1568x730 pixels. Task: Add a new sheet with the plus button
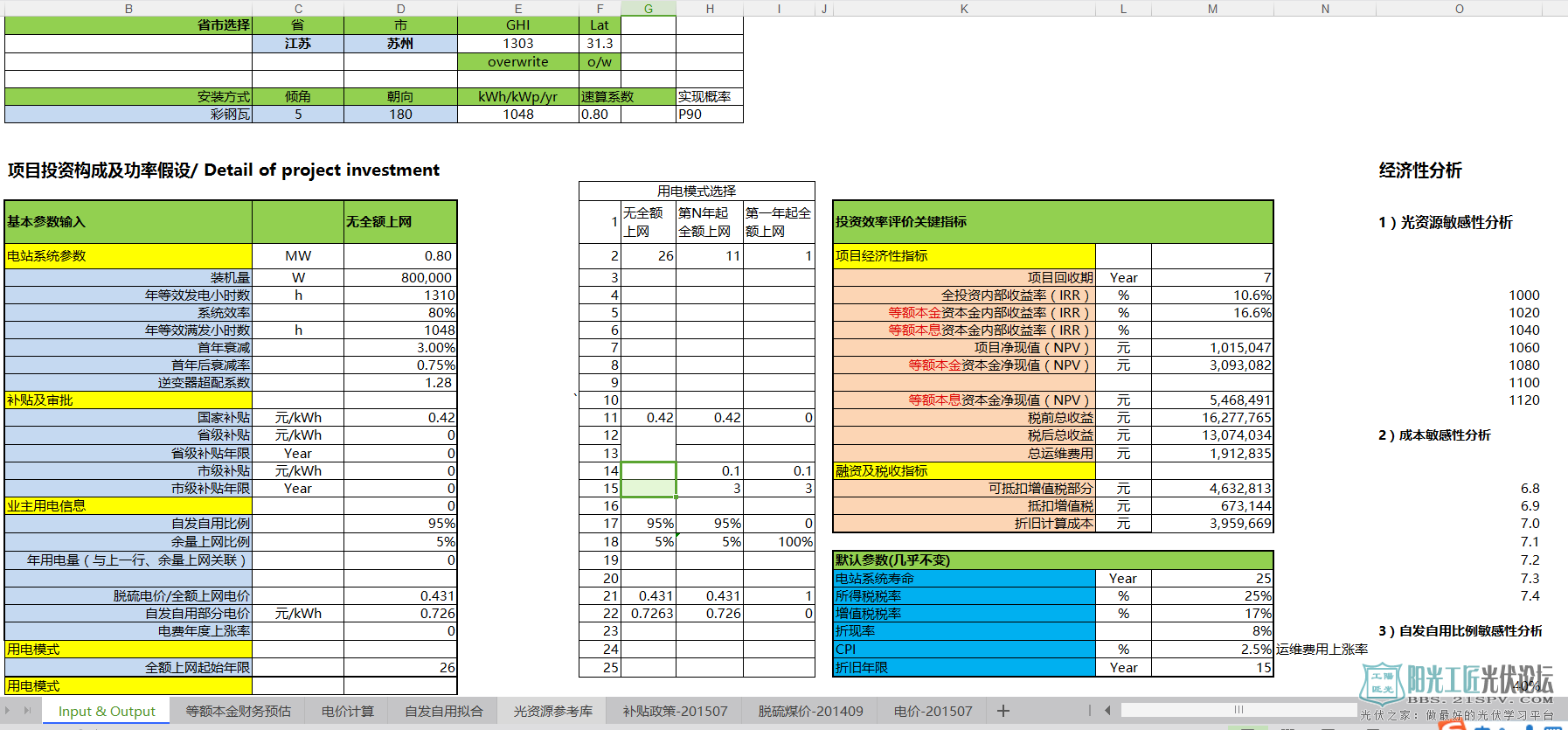1003,711
